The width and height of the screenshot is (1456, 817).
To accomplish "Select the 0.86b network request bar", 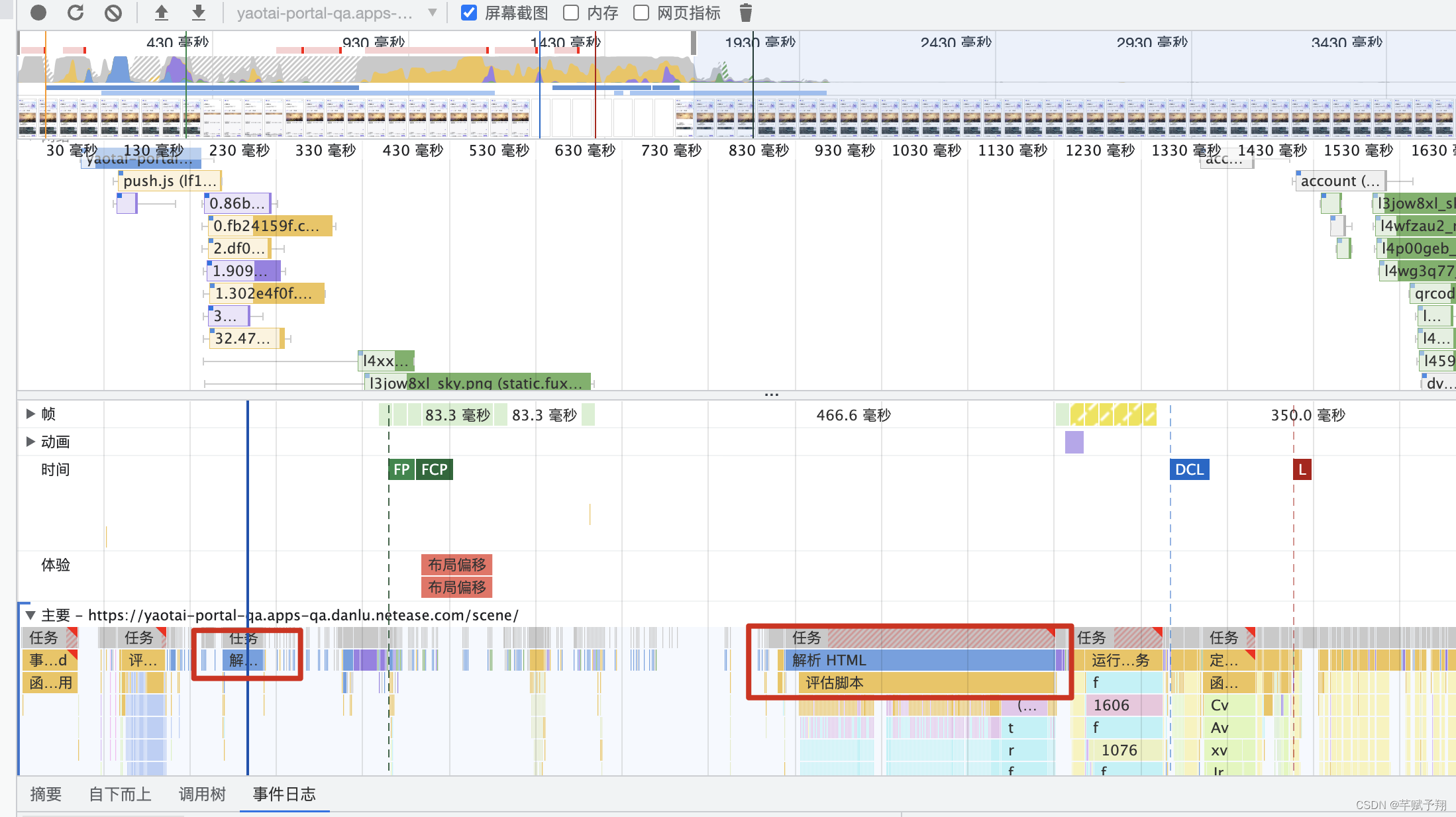I will 237,203.
